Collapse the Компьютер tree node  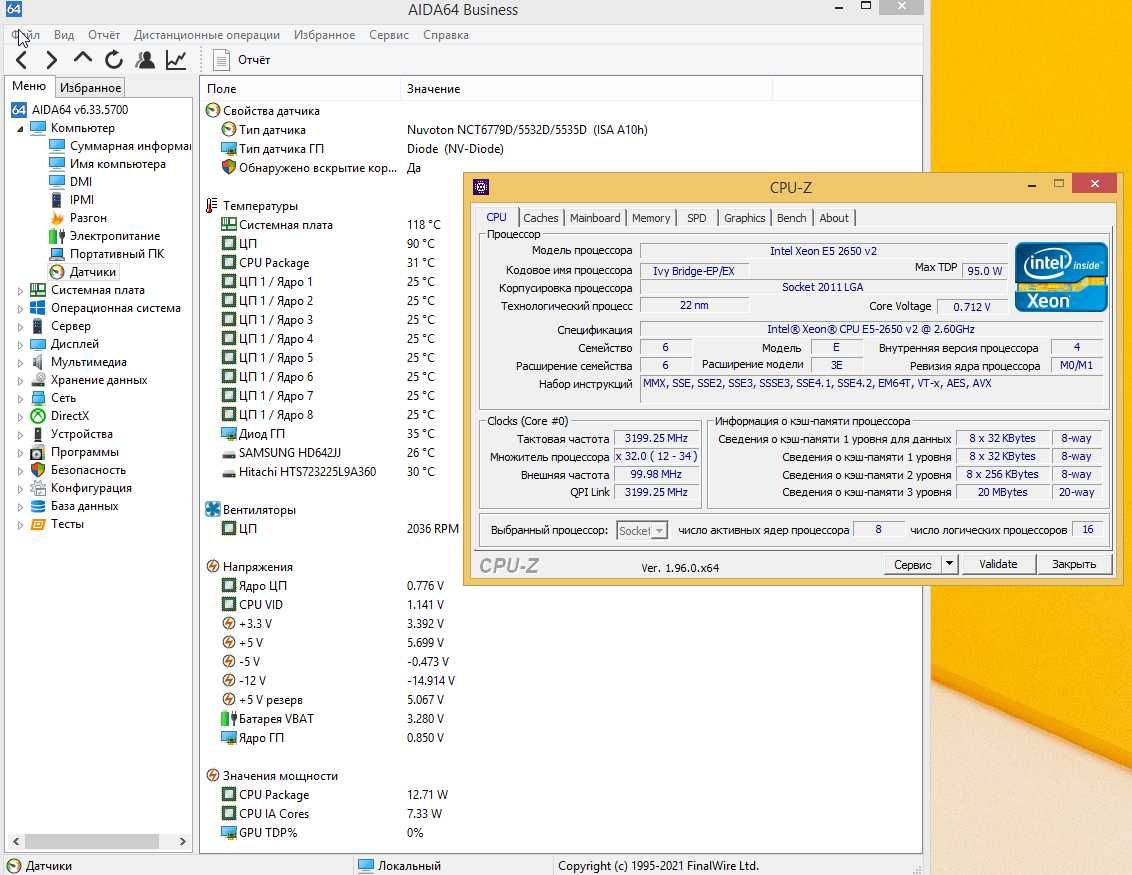[20, 129]
